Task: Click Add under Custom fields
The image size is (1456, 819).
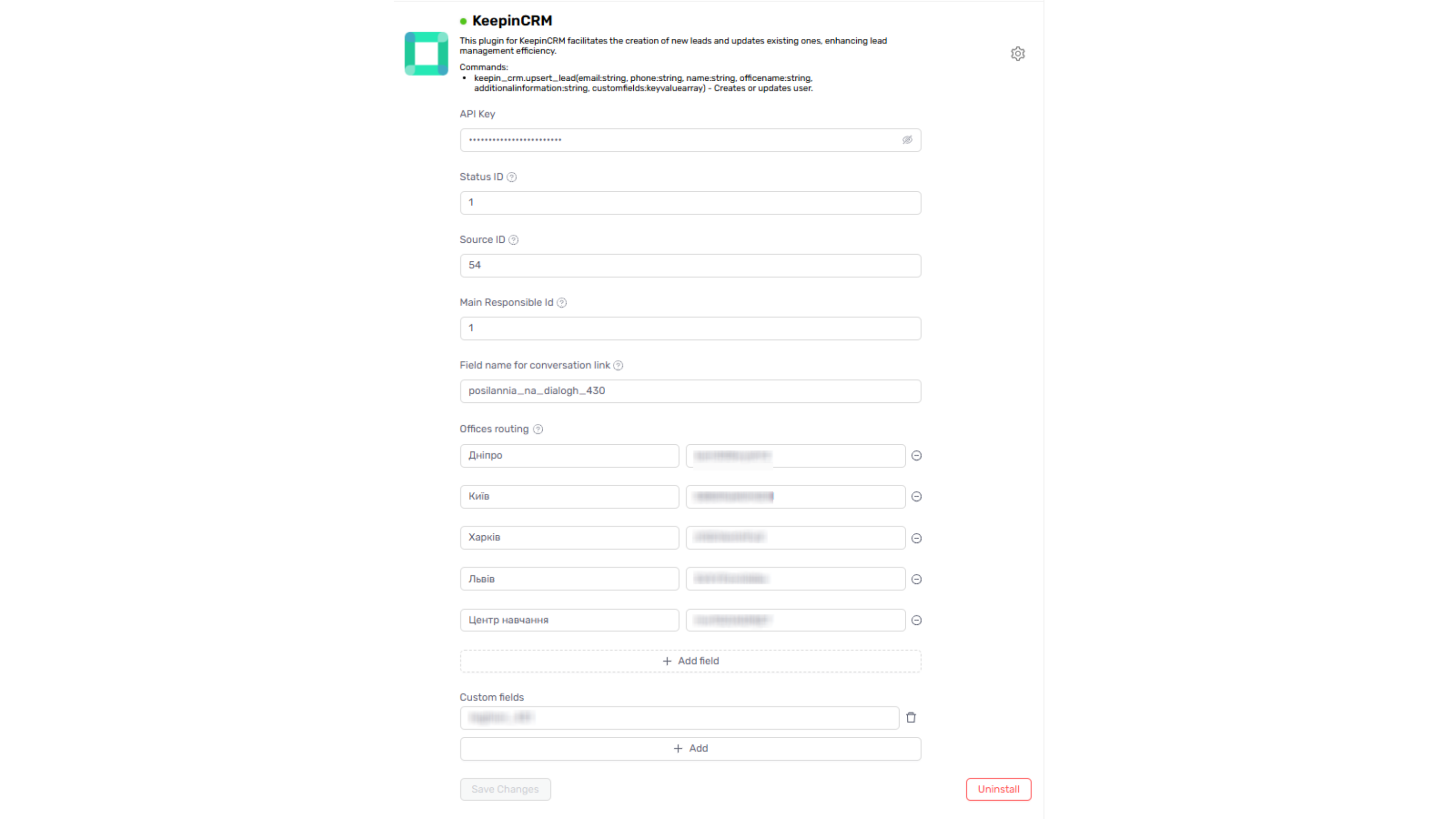Action: click(x=690, y=748)
